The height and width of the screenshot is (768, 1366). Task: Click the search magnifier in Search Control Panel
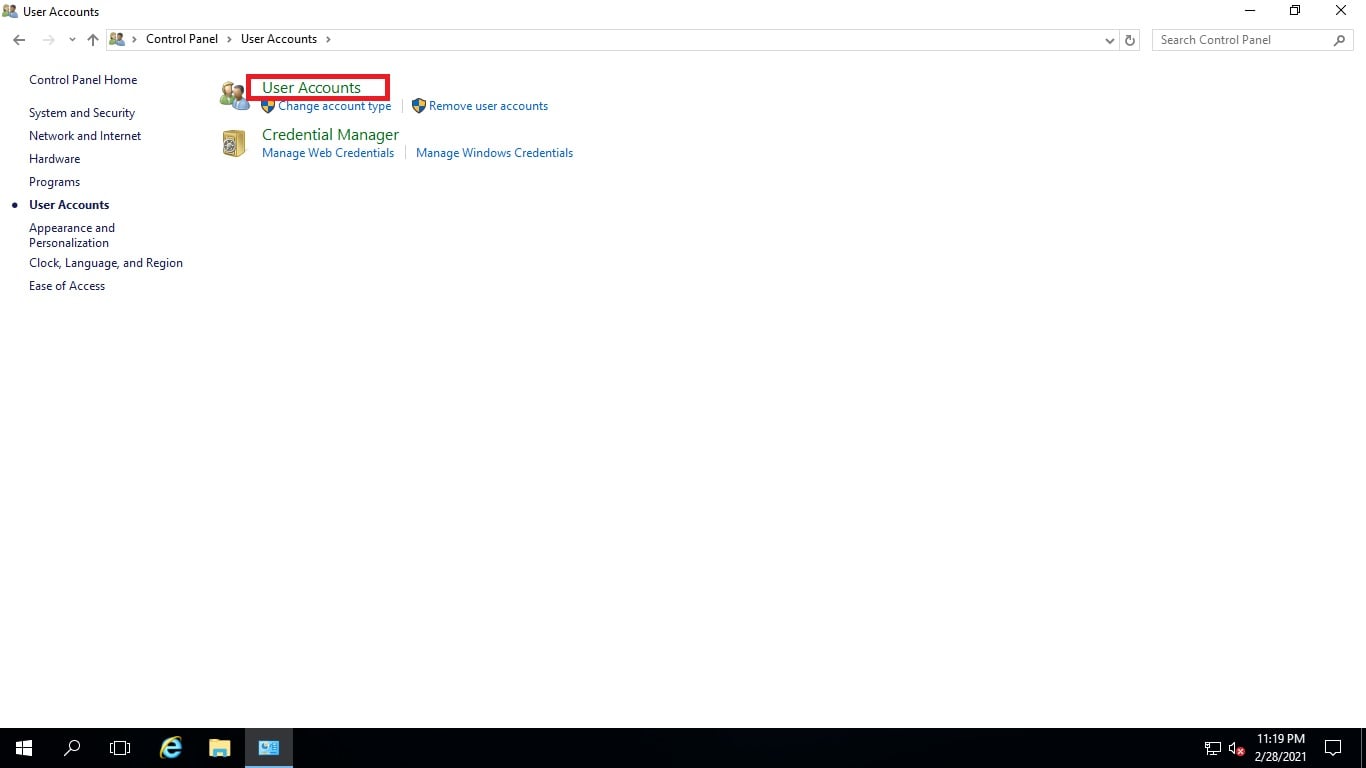(1340, 40)
